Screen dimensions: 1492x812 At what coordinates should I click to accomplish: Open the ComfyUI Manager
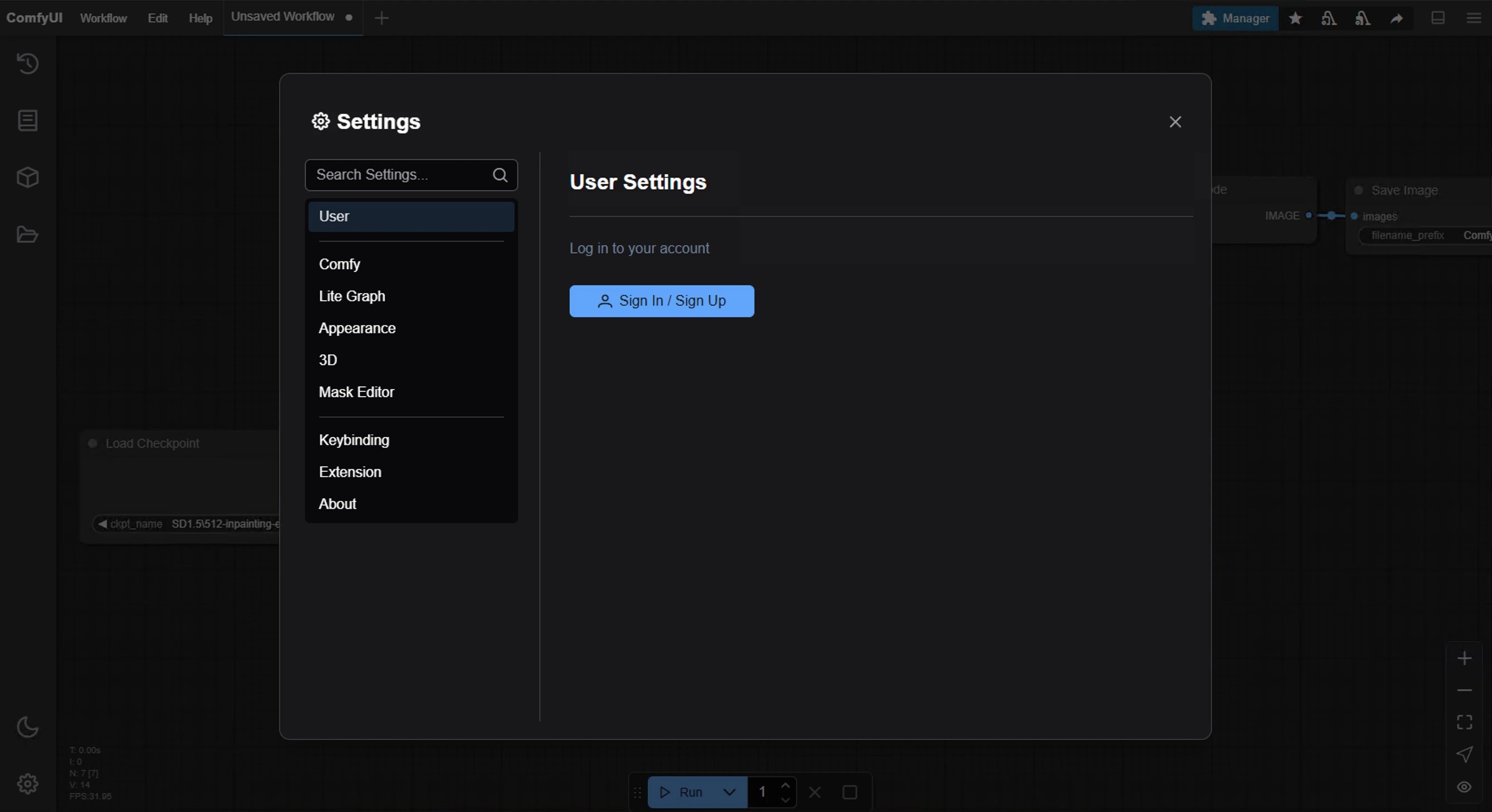(x=1236, y=18)
